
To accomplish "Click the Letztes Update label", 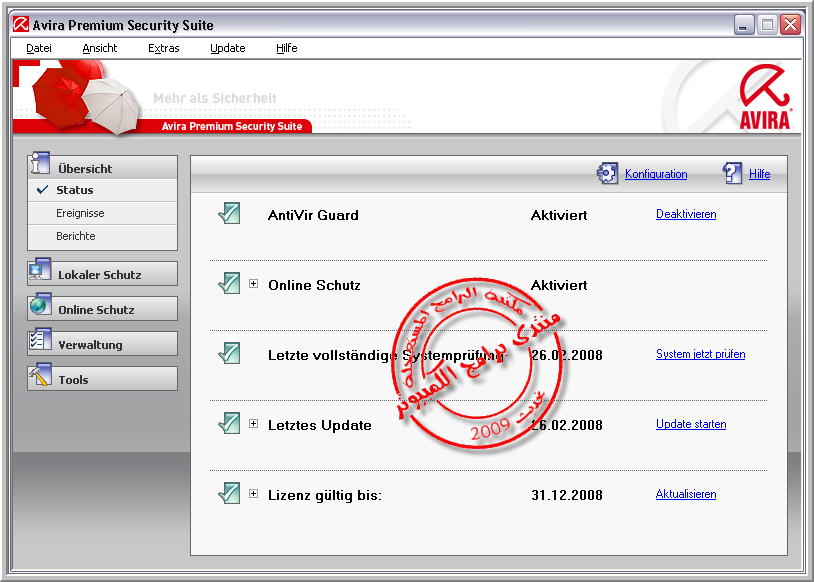I will point(319,425).
